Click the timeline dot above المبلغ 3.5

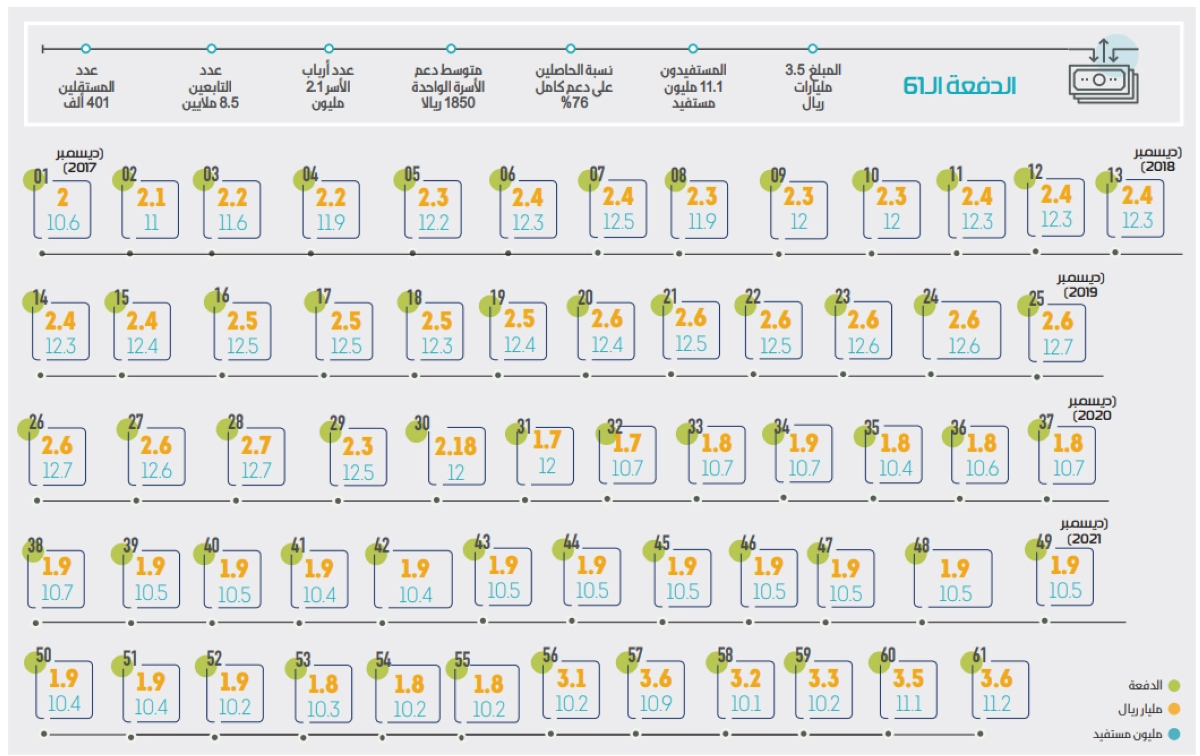click(813, 48)
